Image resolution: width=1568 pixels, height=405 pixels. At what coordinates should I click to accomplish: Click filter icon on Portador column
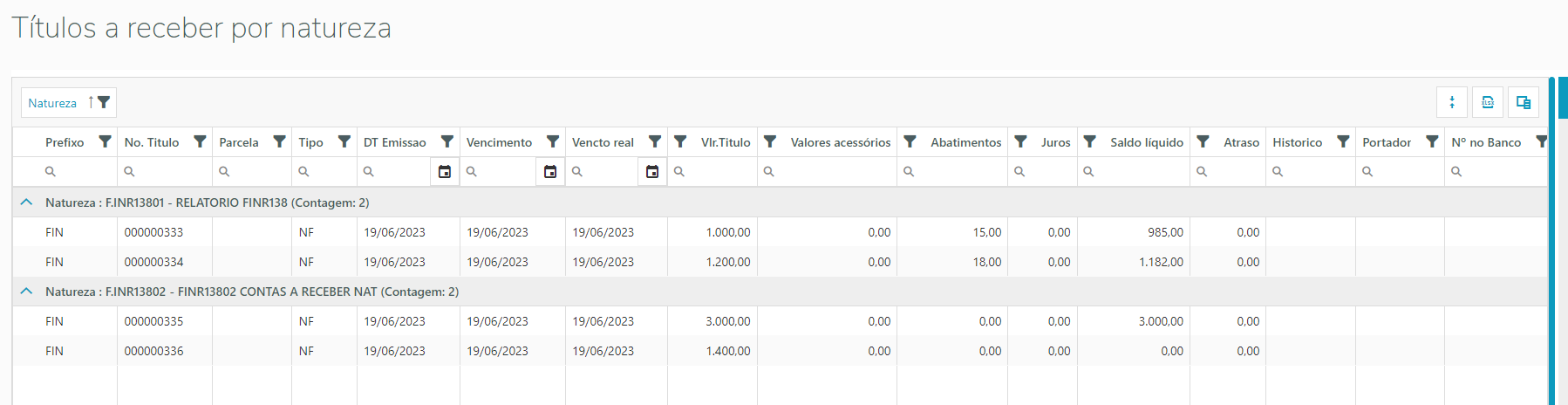[1432, 141]
